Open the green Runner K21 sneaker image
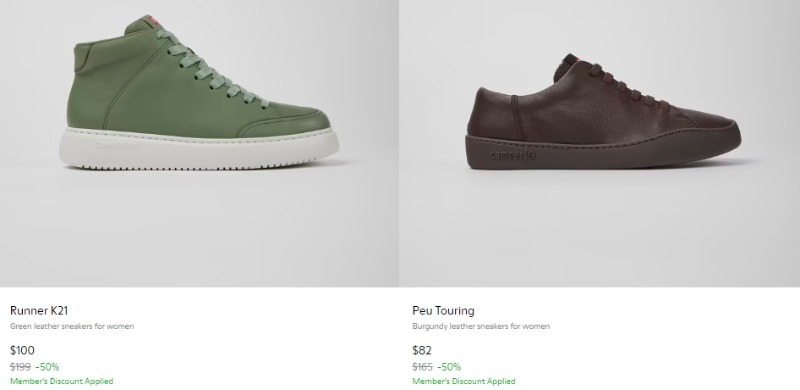This screenshot has width=800, height=390. pyautogui.click(x=199, y=143)
